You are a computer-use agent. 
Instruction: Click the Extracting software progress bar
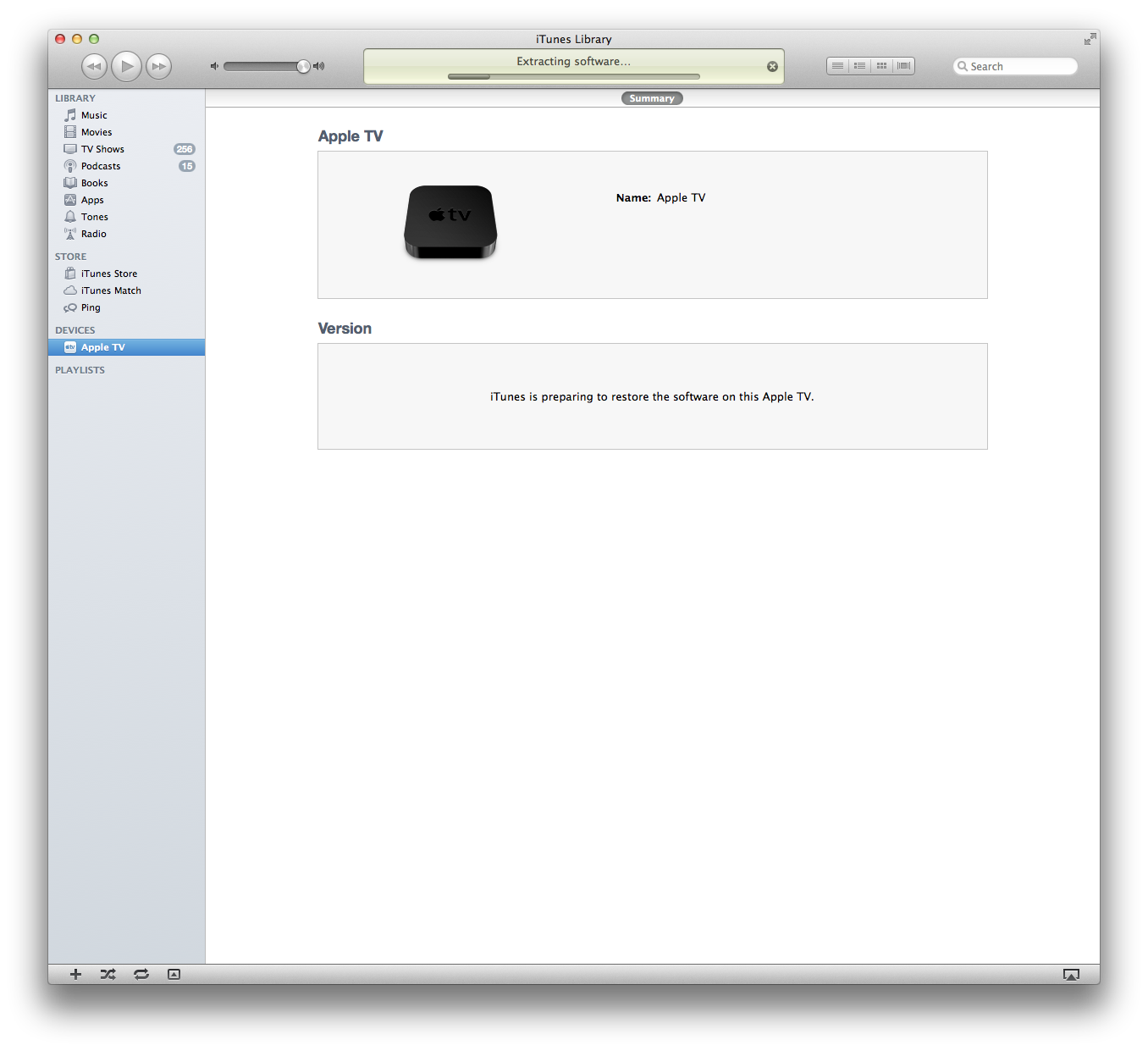[574, 76]
